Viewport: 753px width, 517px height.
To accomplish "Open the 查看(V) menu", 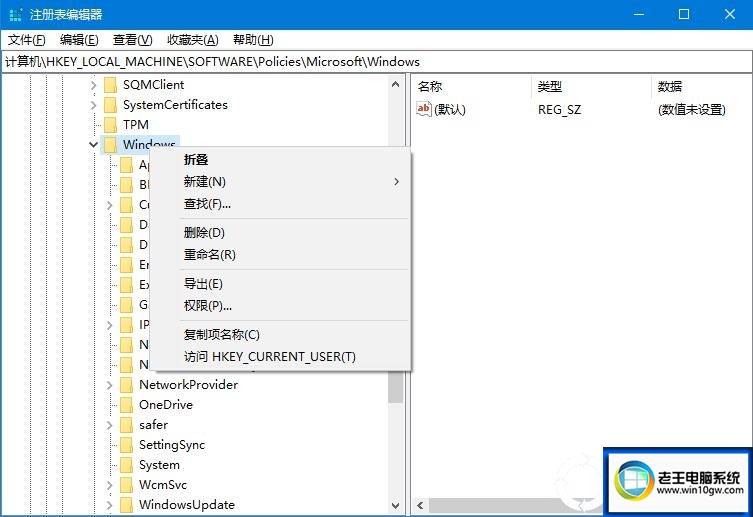I will [x=133, y=40].
